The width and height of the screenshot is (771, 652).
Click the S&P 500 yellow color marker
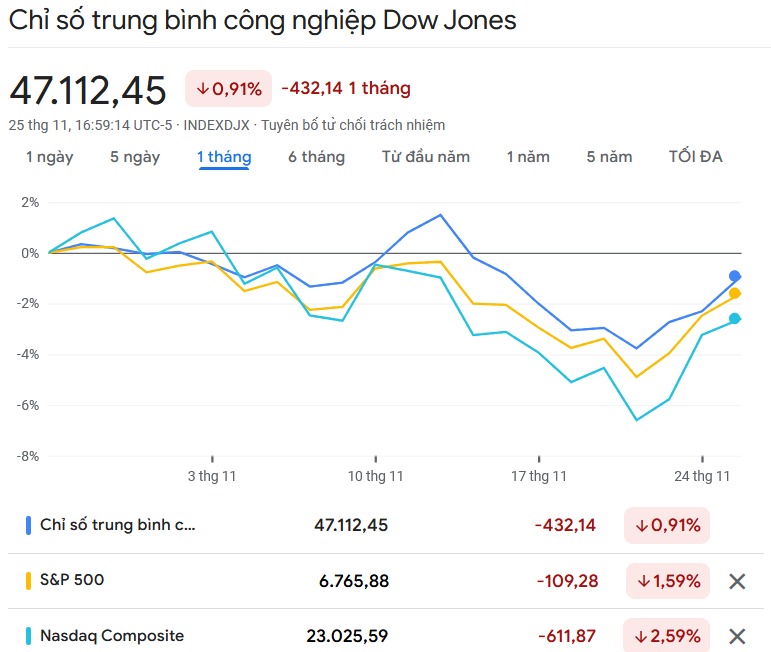pyautogui.click(x=28, y=580)
